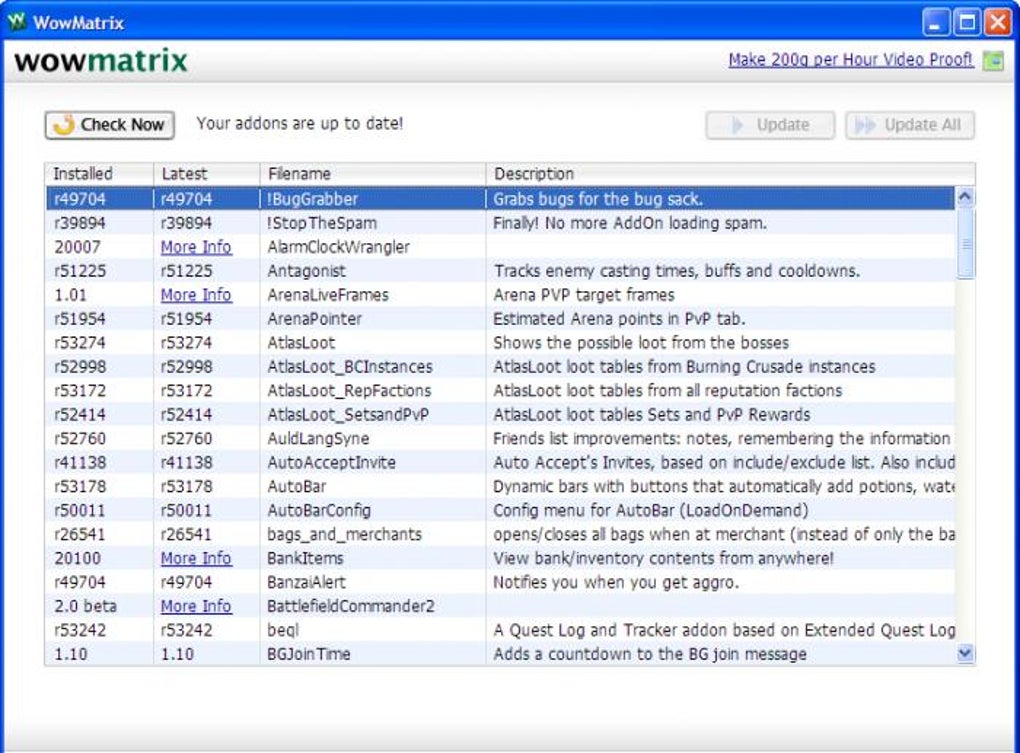1020x753 pixels.
Task: Select the AutoBar filename
Action: point(297,486)
